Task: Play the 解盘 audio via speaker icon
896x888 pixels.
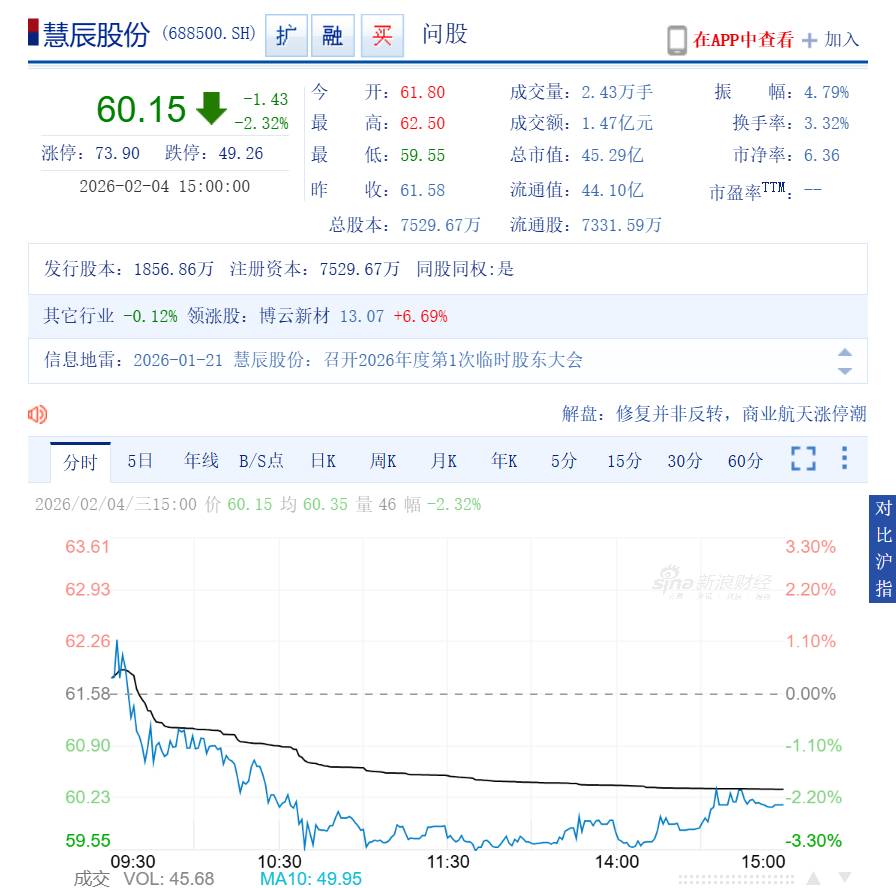Action: [38, 413]
